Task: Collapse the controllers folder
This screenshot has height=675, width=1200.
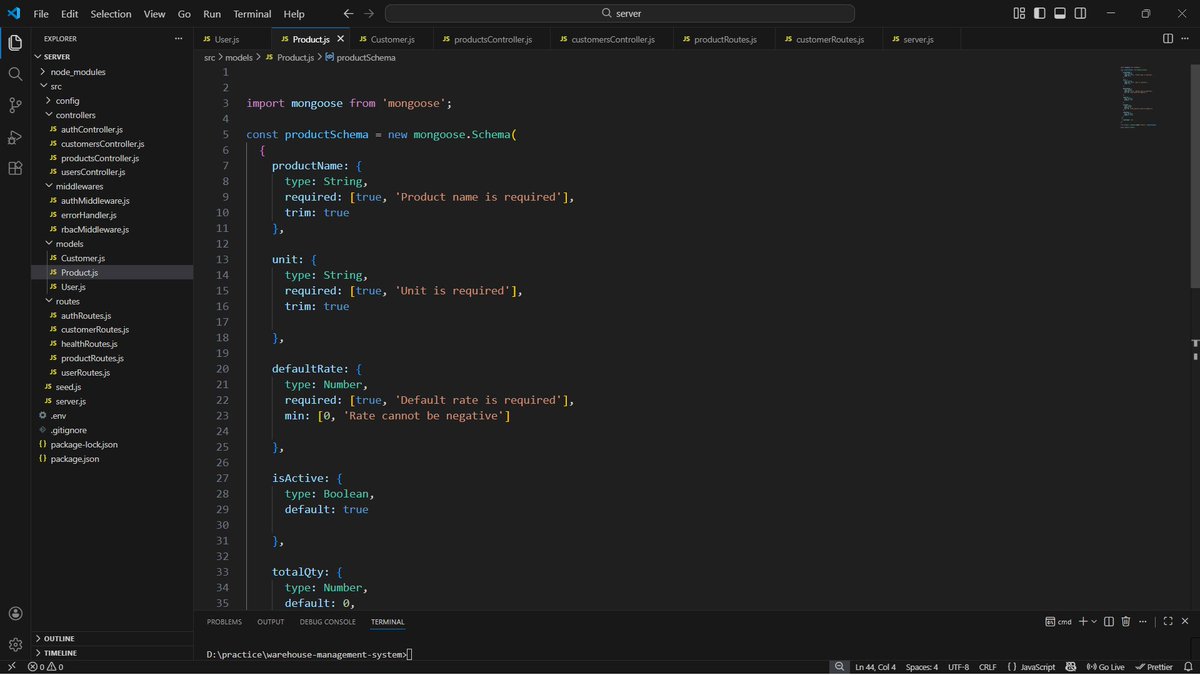Action: (x=48, y=115)
